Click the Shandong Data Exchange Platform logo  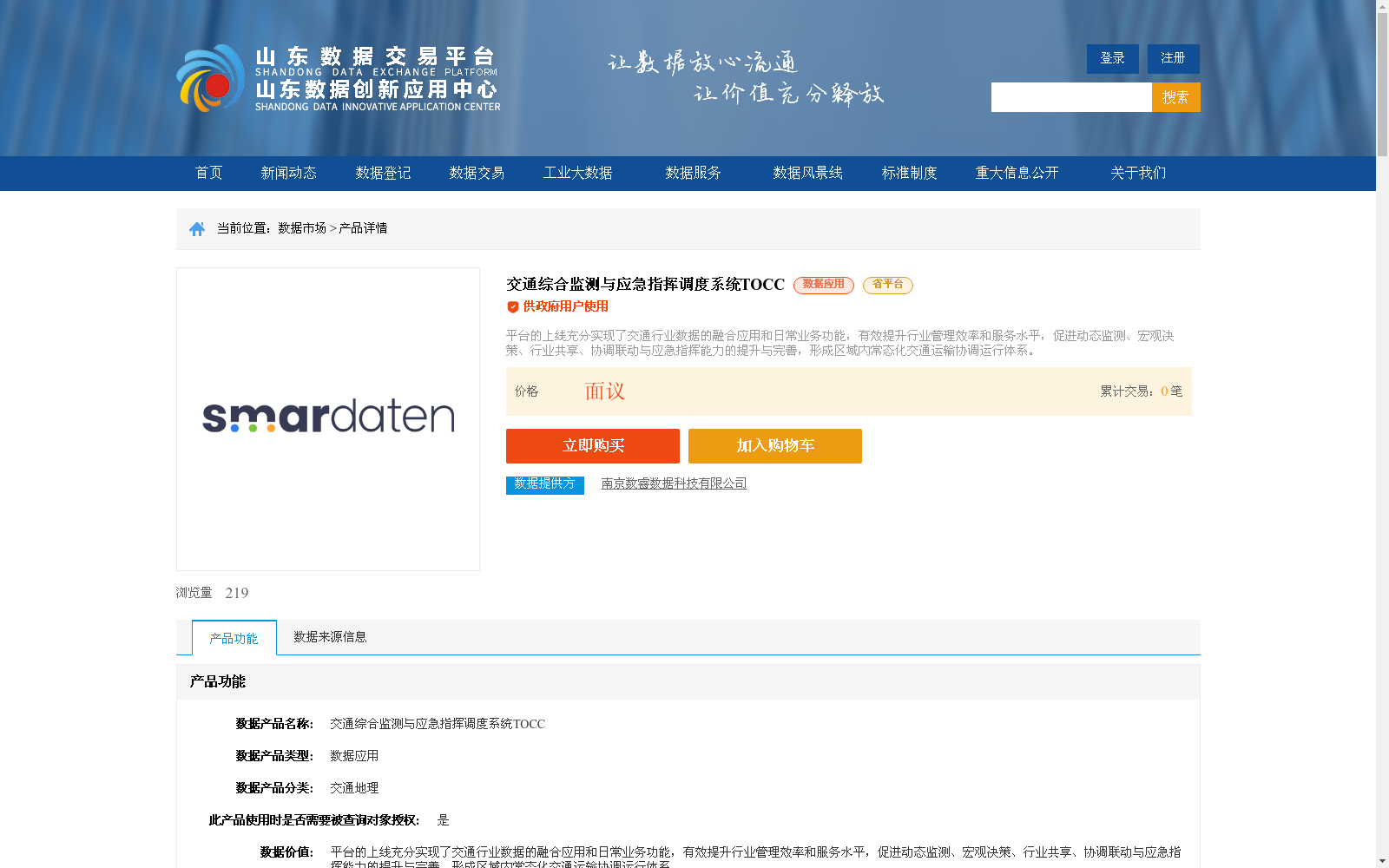point(339,78)
